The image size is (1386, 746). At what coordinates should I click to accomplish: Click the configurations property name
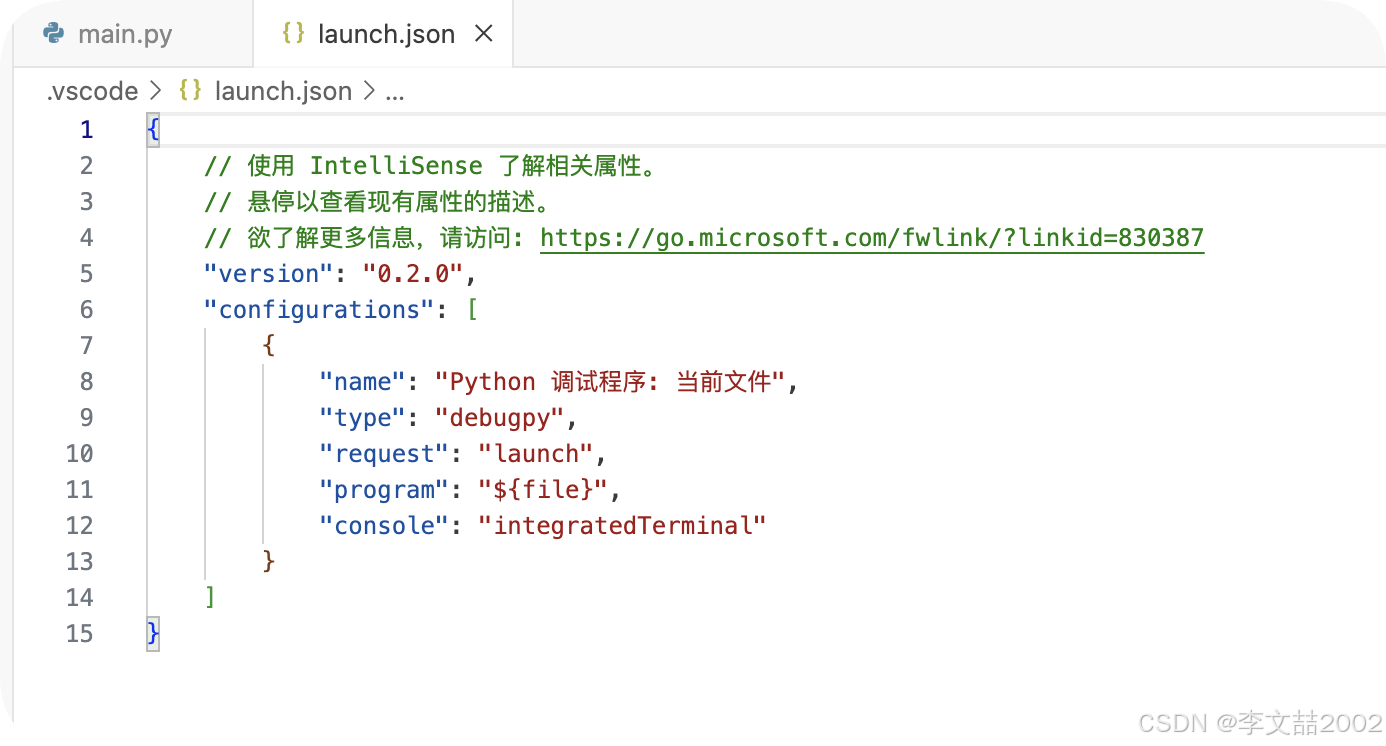coord(318,309)
